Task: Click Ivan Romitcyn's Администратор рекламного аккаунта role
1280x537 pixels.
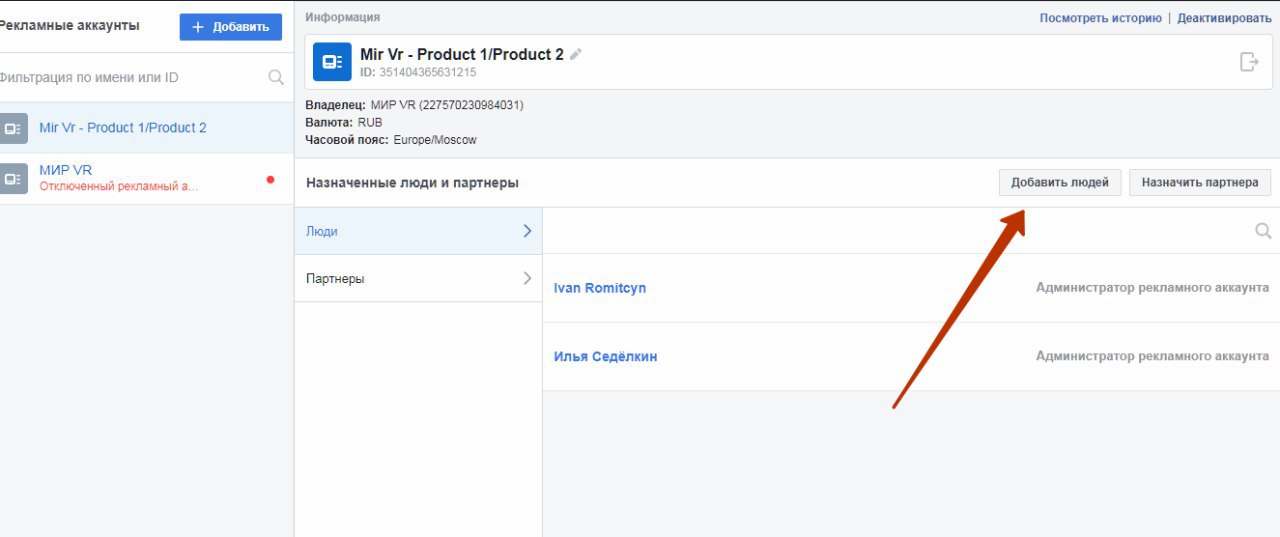Action: 1152,288
